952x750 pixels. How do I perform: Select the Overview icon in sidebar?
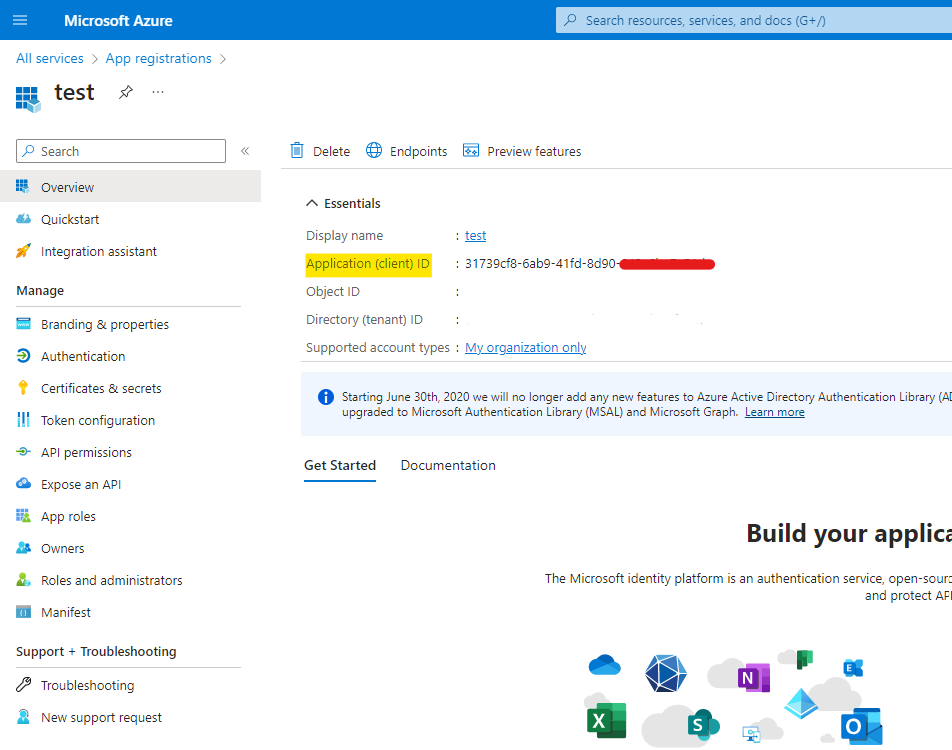[23, 186]
